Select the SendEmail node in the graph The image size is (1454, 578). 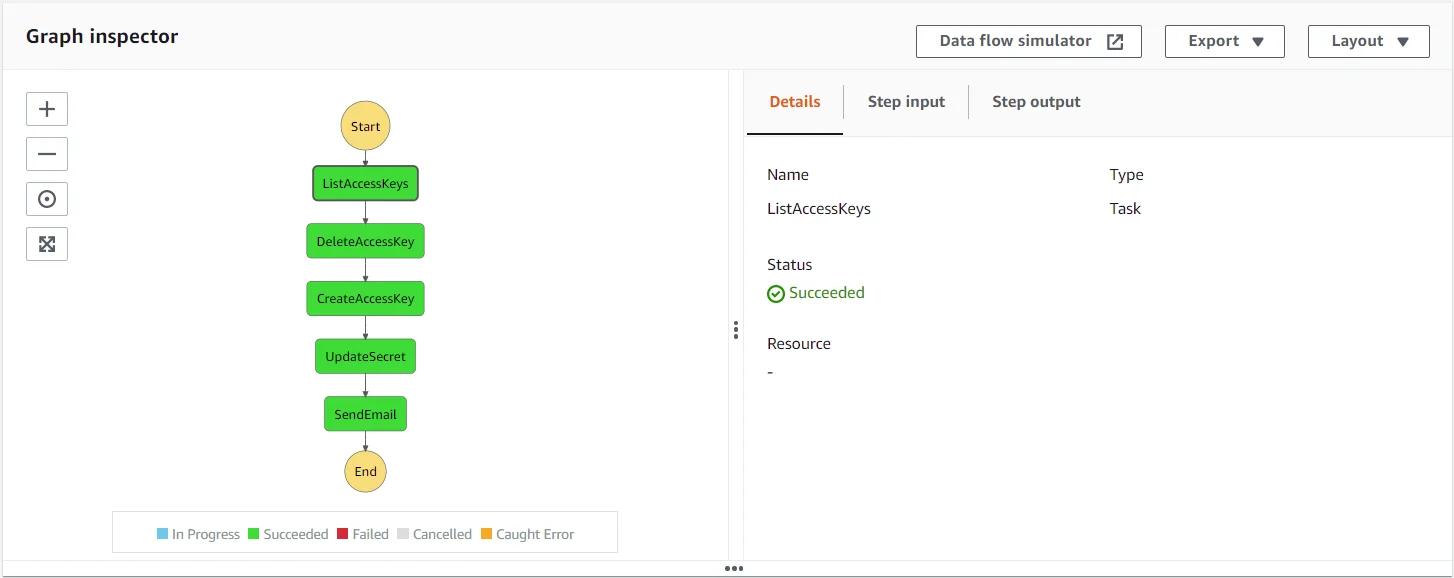pyautogui.click(x=364, y=413)
